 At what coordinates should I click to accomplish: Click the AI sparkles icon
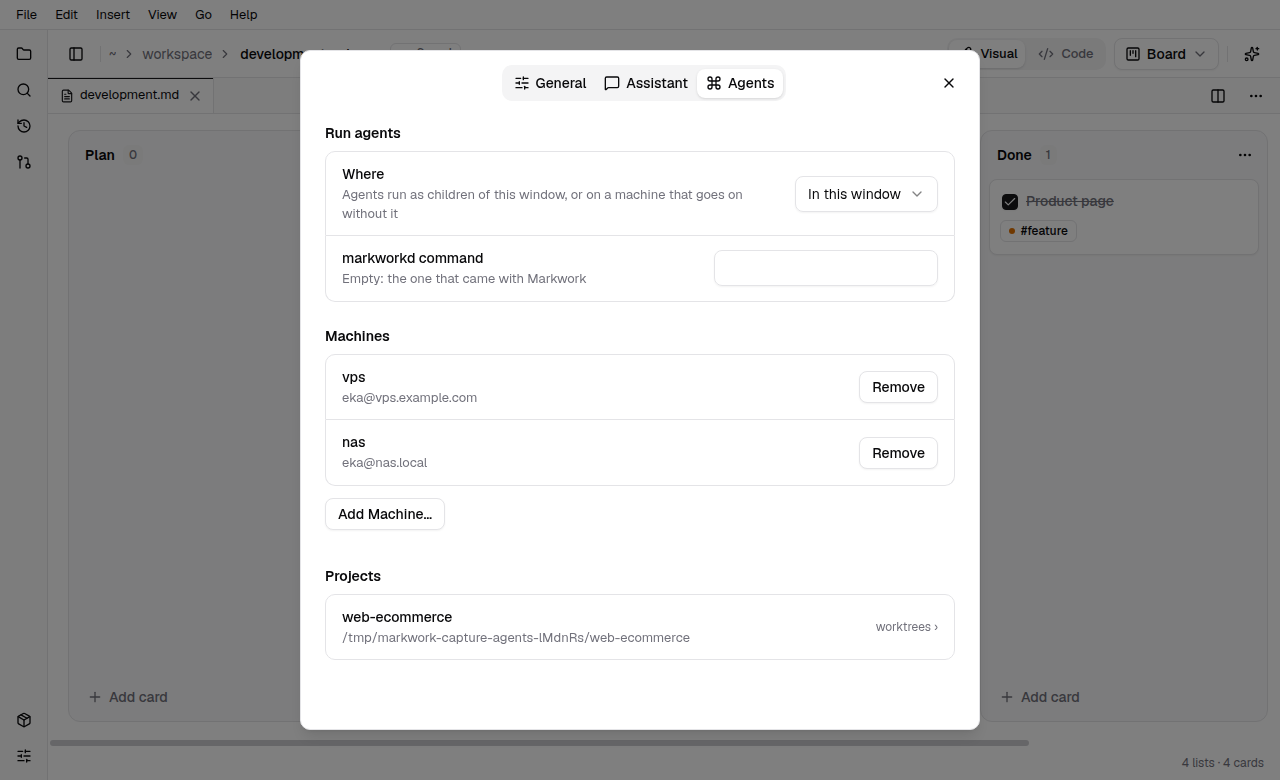coord(1251,54)
